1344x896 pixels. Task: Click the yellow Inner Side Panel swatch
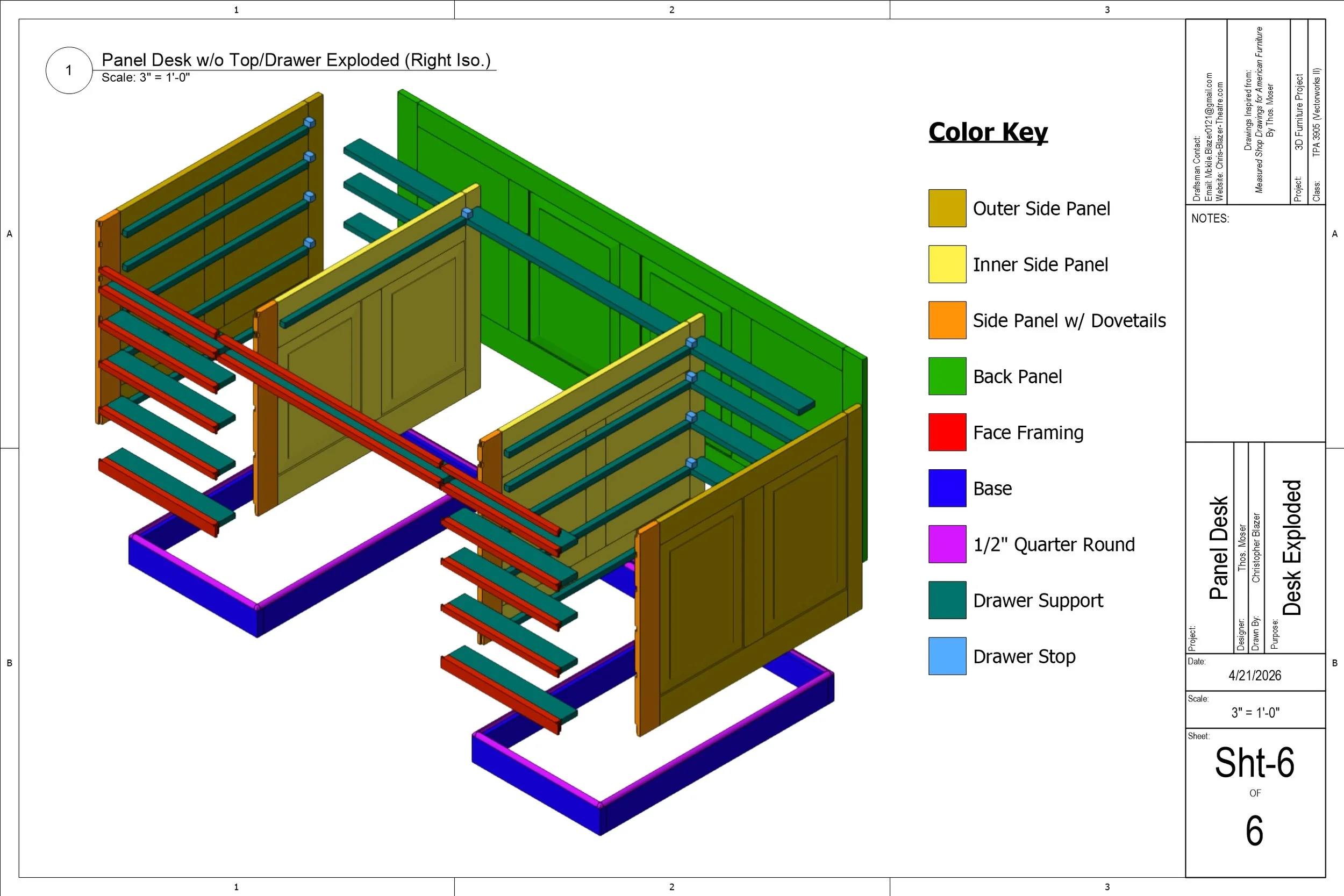pos(947,264)
